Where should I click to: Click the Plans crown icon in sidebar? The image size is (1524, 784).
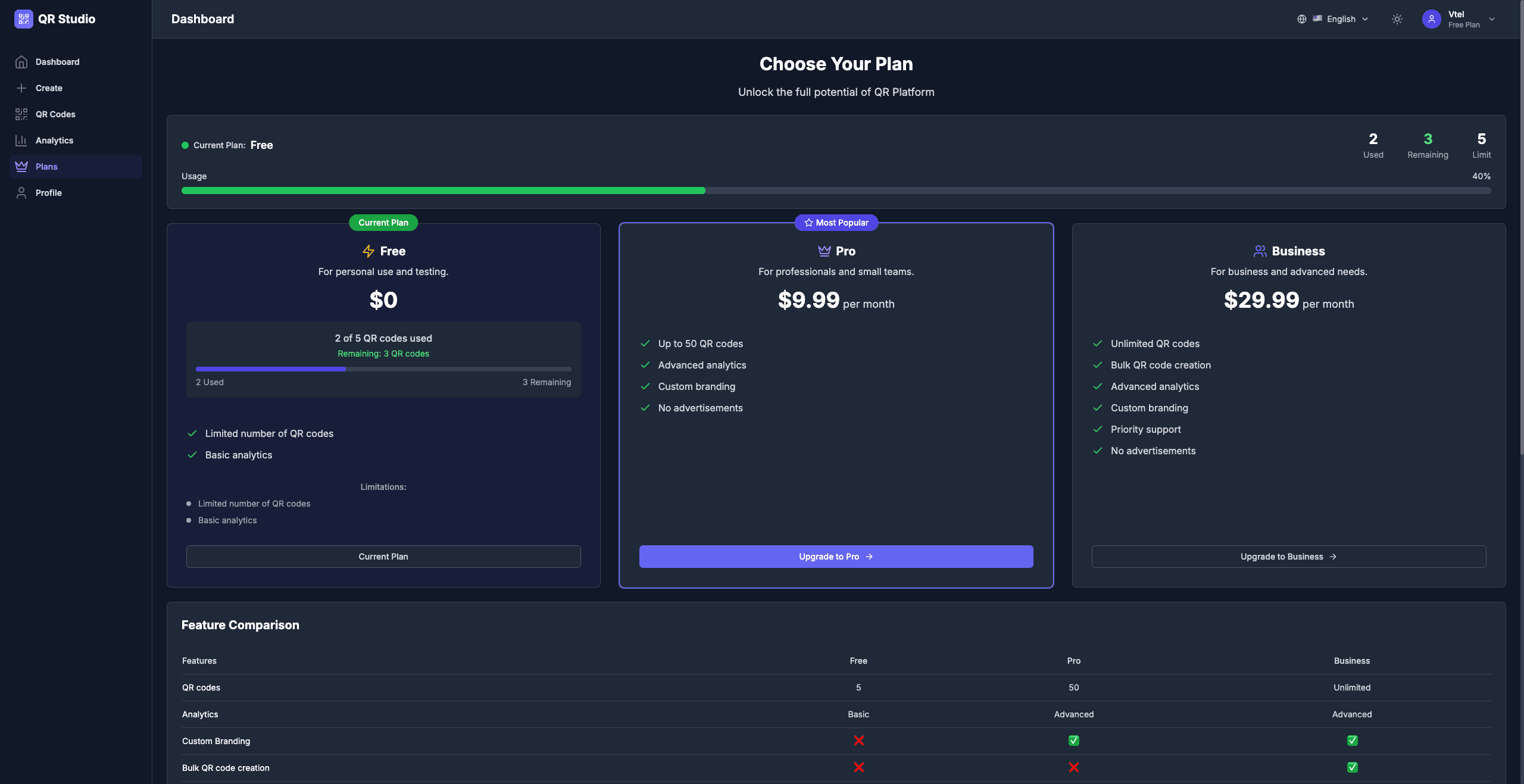[x=21, y=167]
